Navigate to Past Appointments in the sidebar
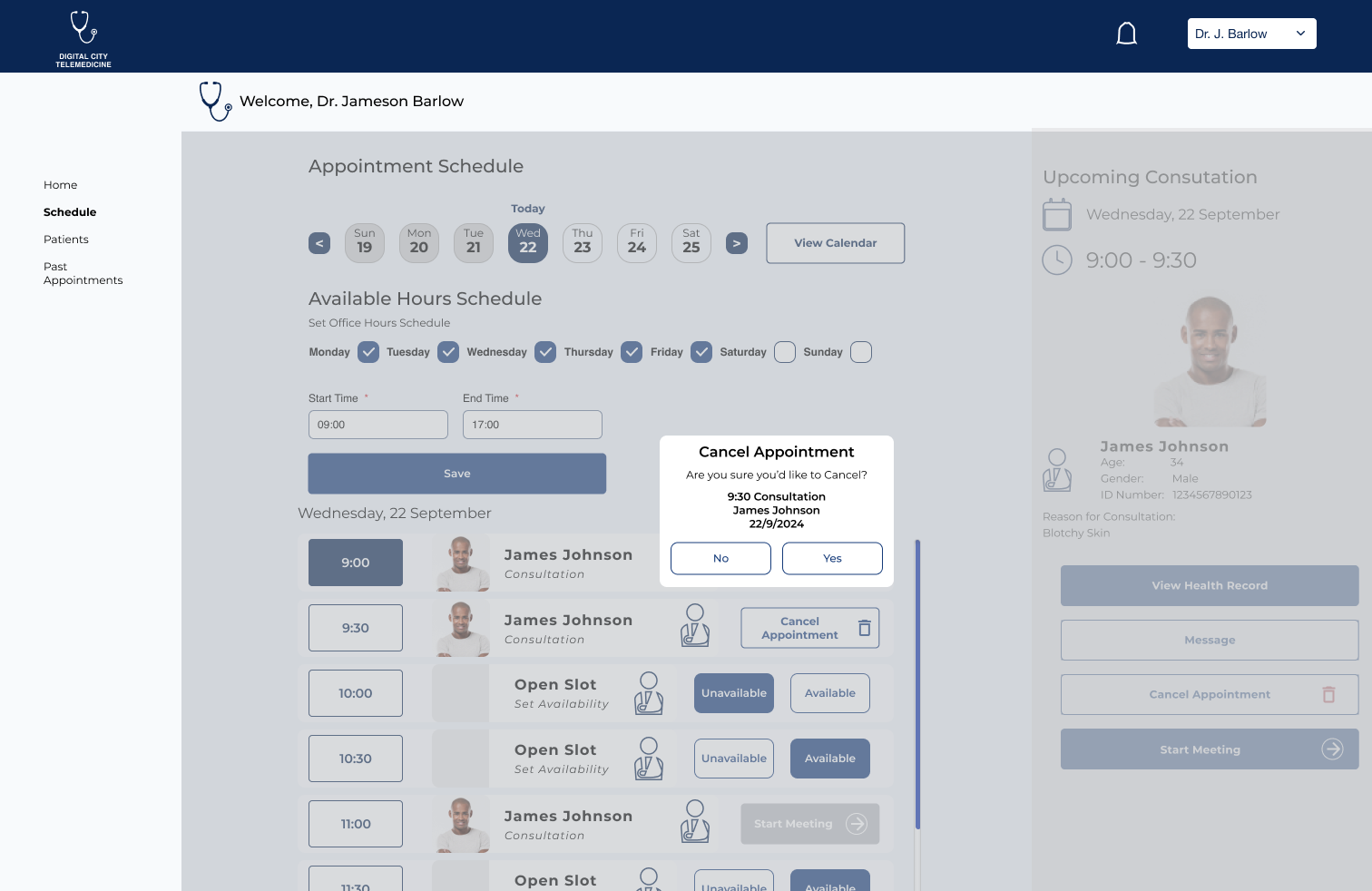1372x891 pixels. (83, 273)
